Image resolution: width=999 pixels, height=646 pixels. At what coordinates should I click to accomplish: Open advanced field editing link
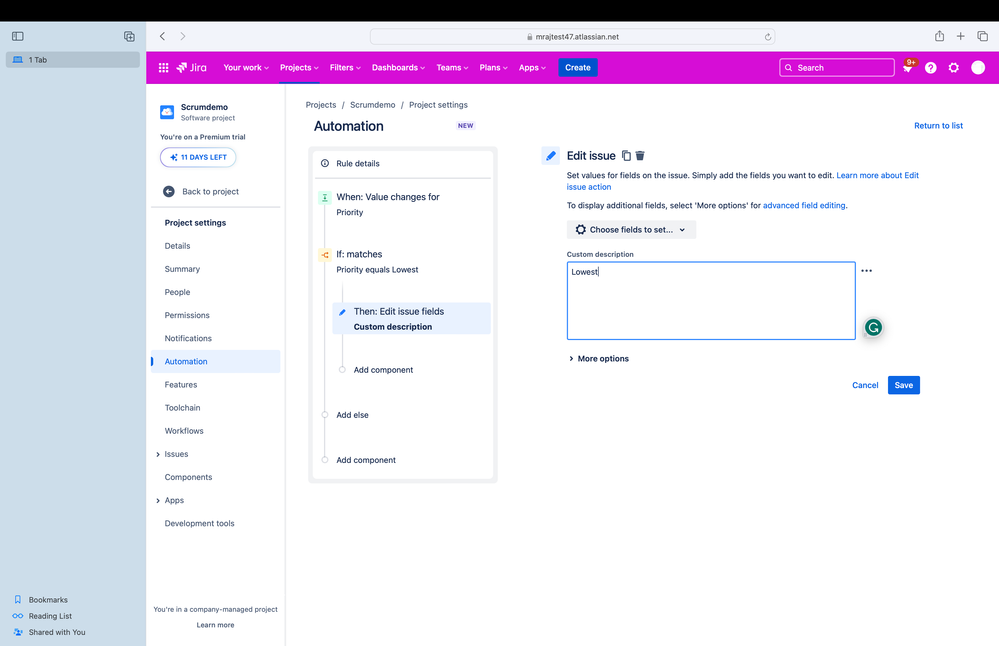point(804,205)
